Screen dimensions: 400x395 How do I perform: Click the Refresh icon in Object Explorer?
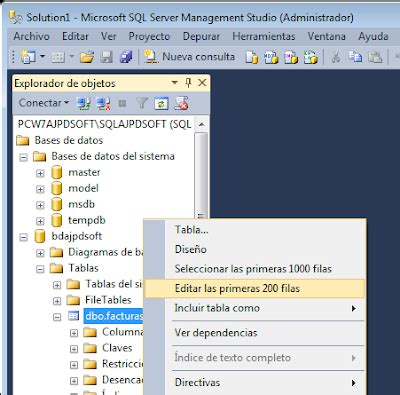tap(161, 103)
